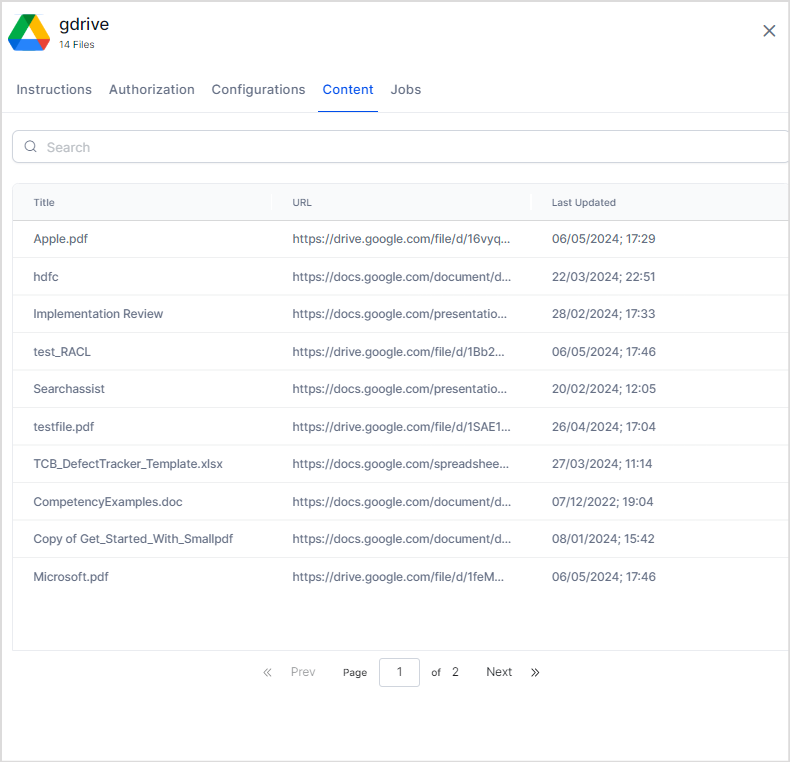This screenshot has width=790, height=762.
Task: Open the Apple.pdf drive URL link
Action: click(401, 239)
